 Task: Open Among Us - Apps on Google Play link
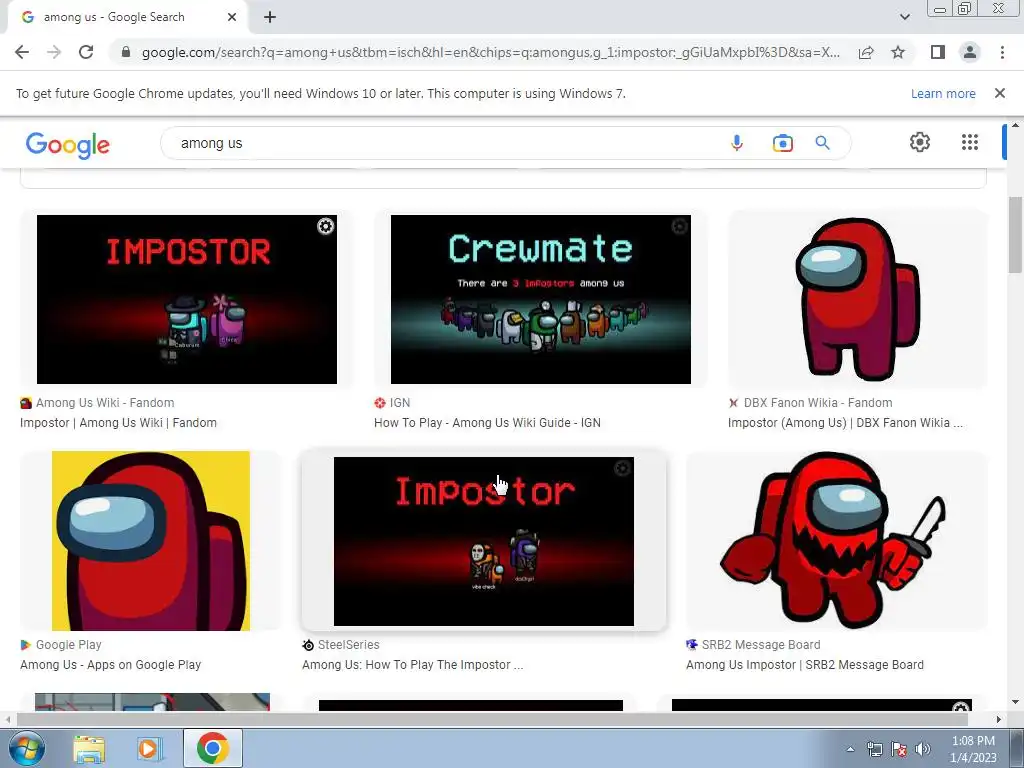[x=110, y=665]
